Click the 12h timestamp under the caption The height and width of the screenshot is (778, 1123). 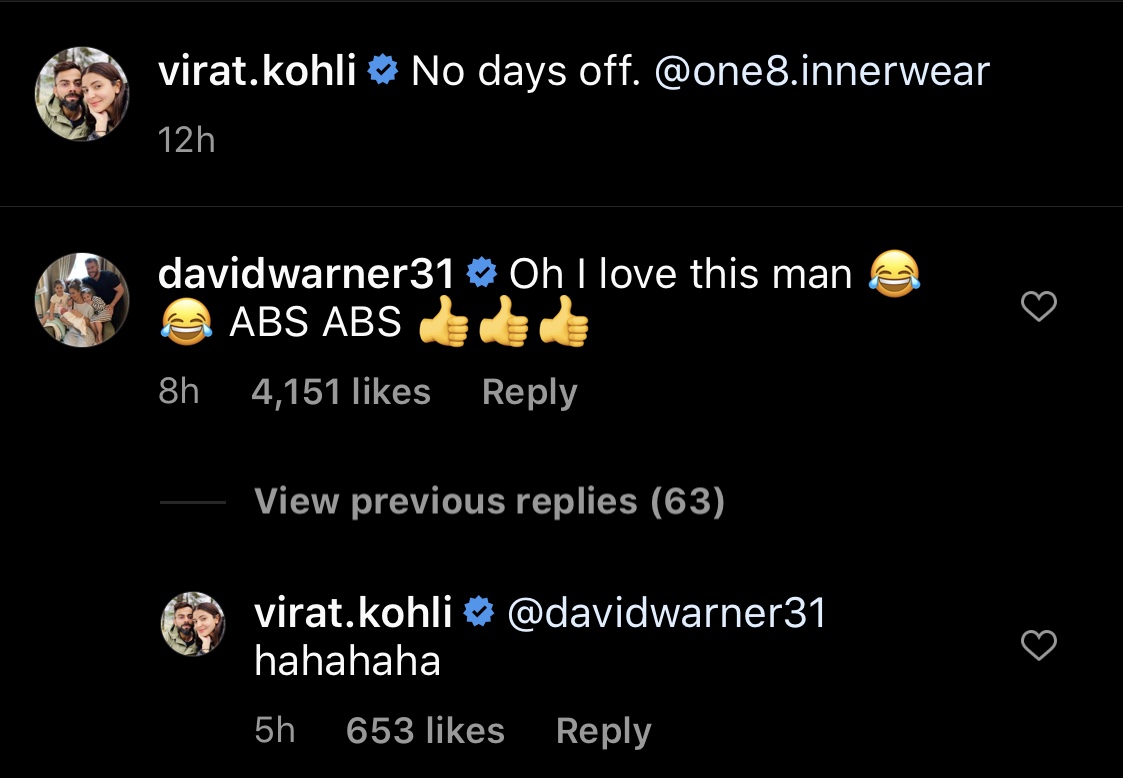[187, 140]
